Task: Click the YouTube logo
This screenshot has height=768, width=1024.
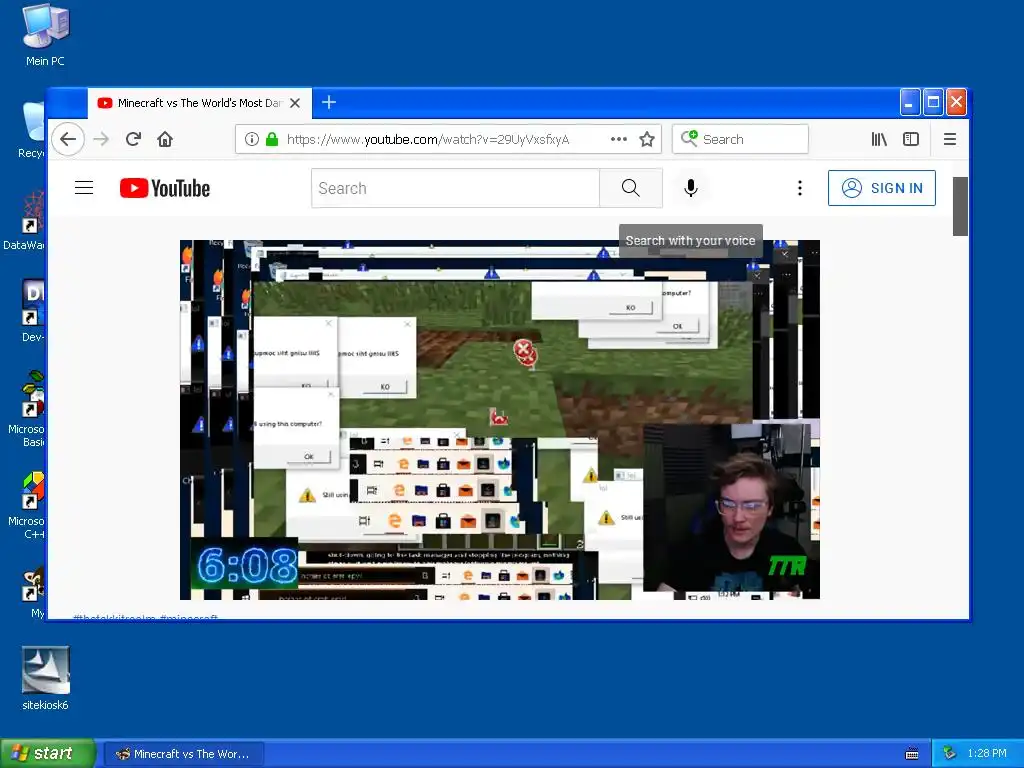Action: [x=165, y=188]
